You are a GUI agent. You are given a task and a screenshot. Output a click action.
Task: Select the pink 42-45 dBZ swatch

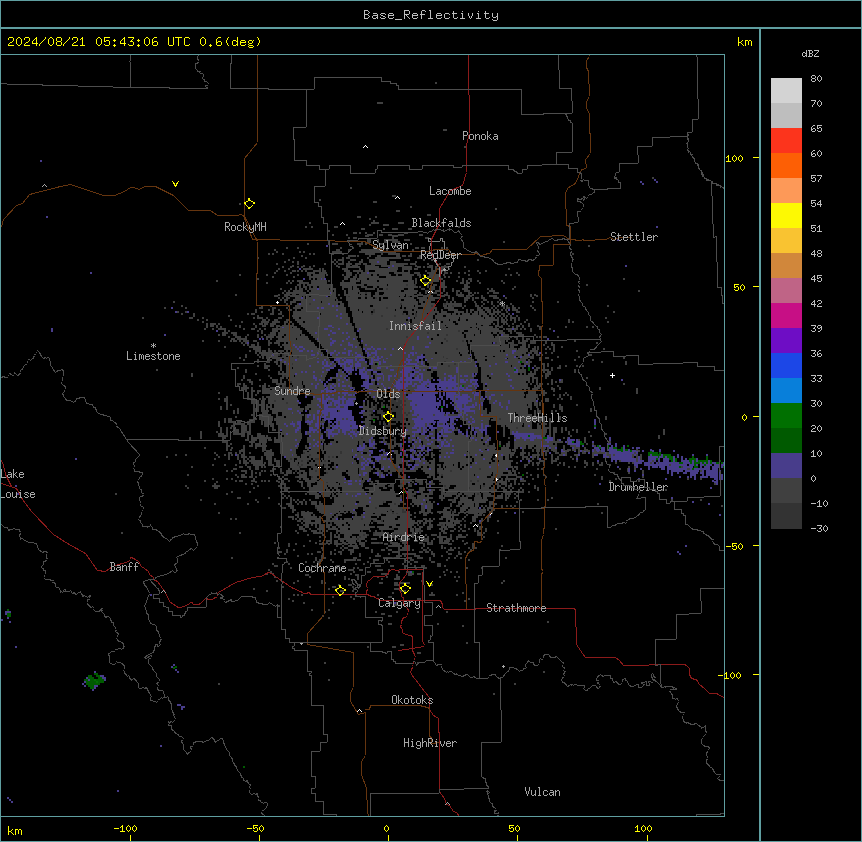786,291
